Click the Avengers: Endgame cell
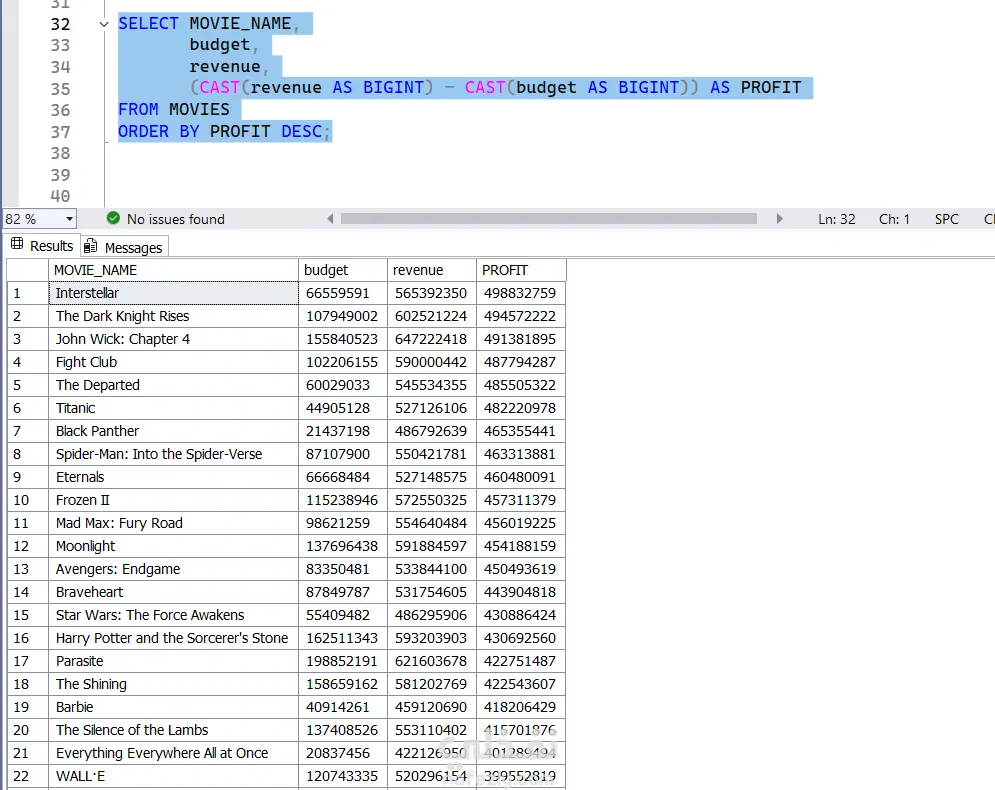 [173, 569]
